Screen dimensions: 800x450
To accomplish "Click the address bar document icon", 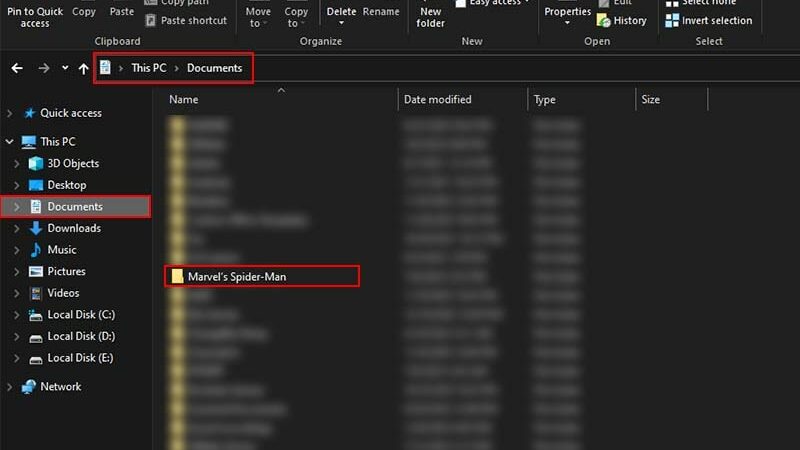I will click(x=105, y=67).
